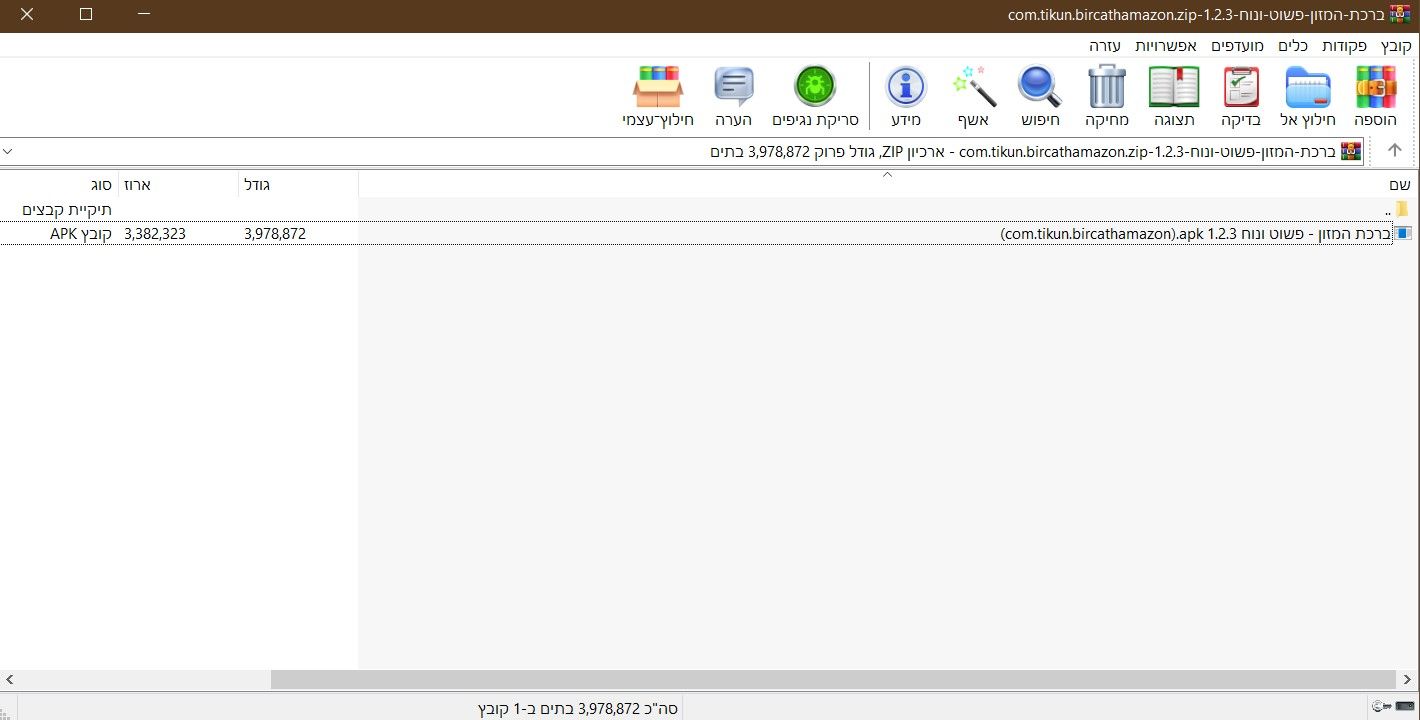Screen dimensions: 1420x720
Task: Click the חיפוש (Find) magnifier icon
Action: 1040,88
